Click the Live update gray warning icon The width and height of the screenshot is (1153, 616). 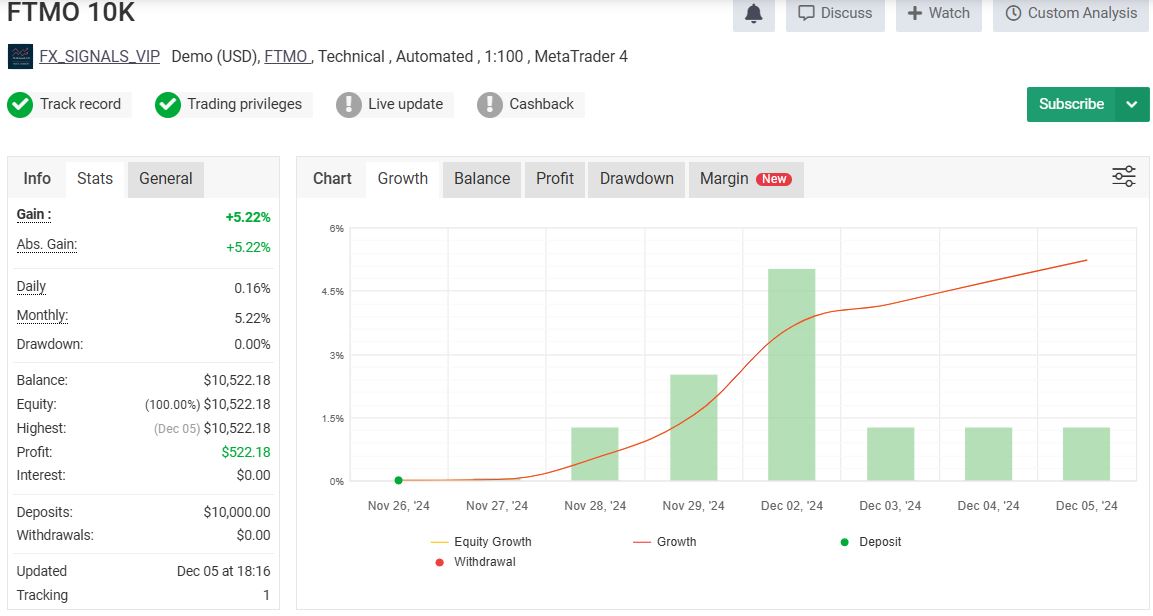point(349,104)
